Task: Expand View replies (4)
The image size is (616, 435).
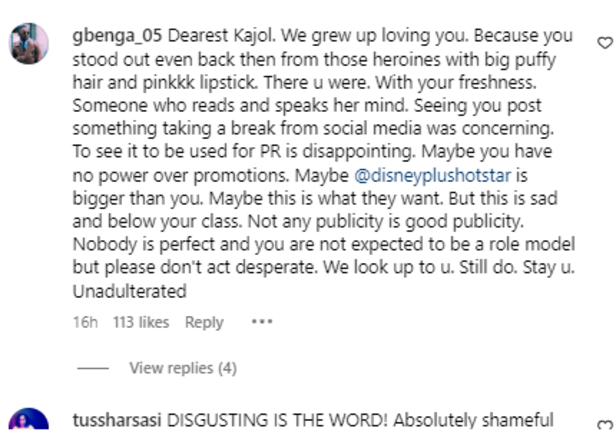Action: pos(183,368)
